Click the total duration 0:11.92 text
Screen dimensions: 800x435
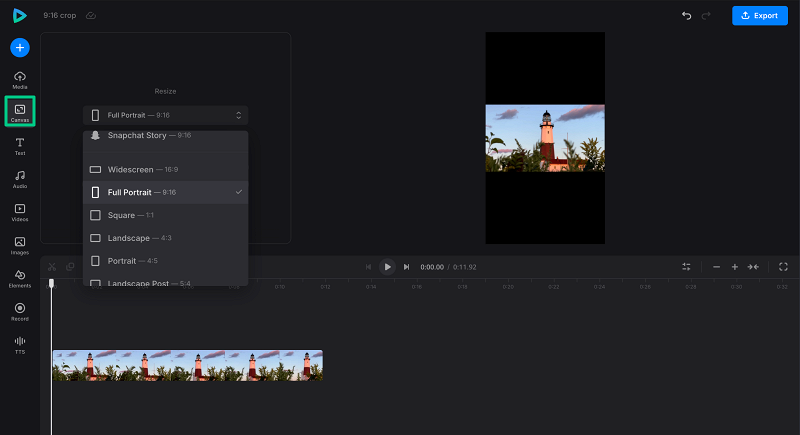465,267
